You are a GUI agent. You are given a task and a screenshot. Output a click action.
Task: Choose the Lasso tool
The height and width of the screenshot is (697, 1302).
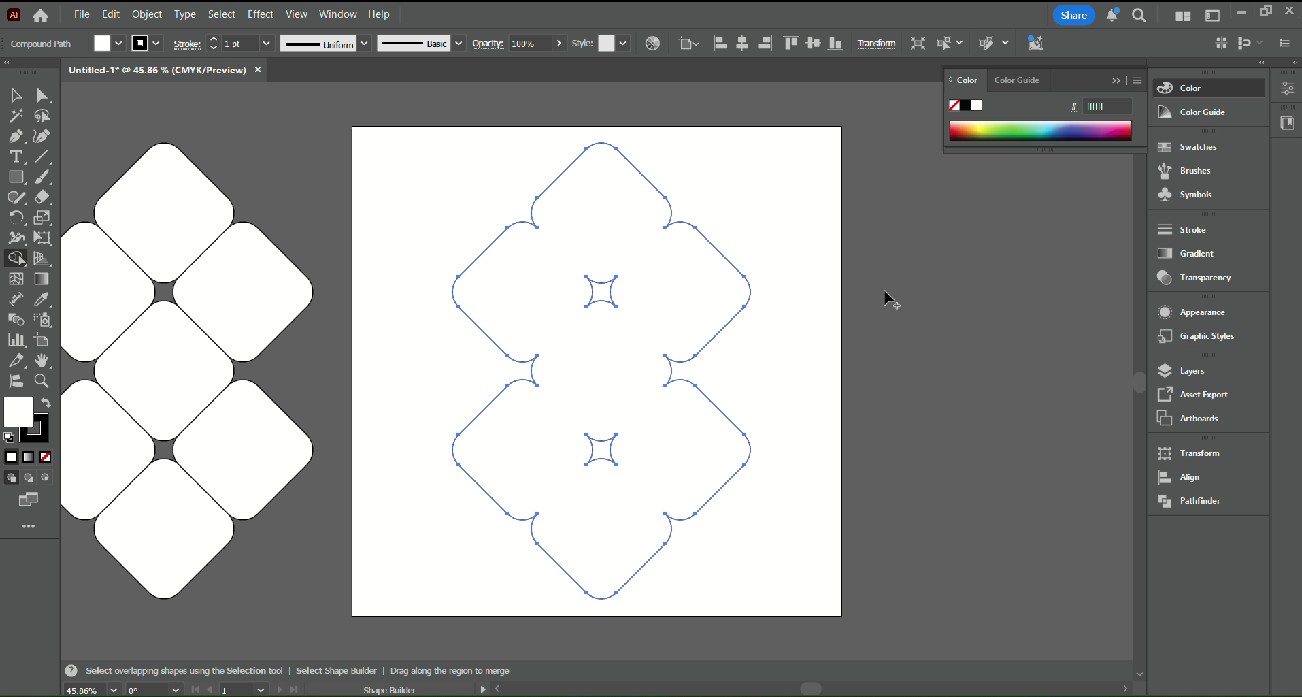point(42,116)
